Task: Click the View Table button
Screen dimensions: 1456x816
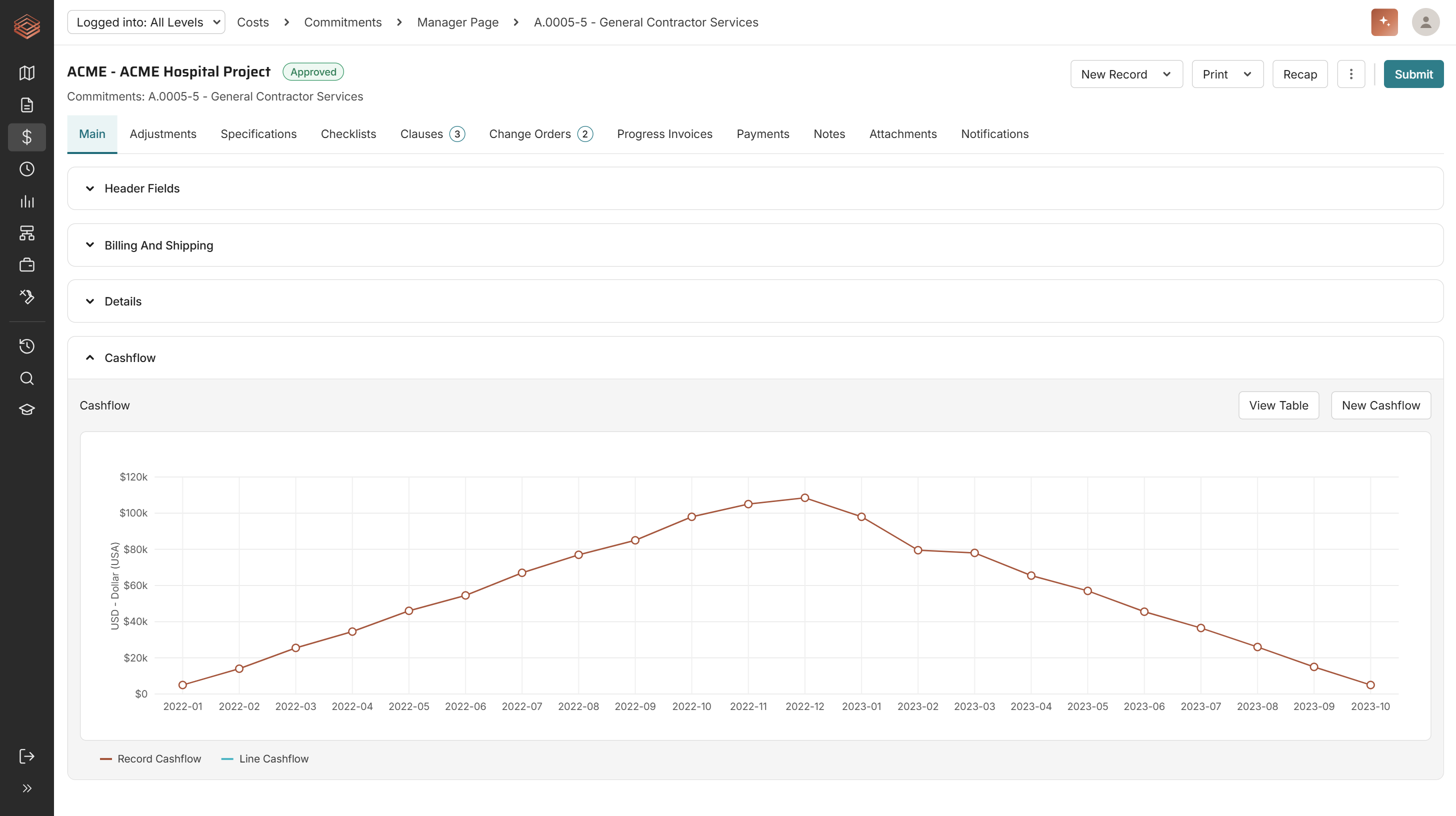Action: tap(1278, 405)
